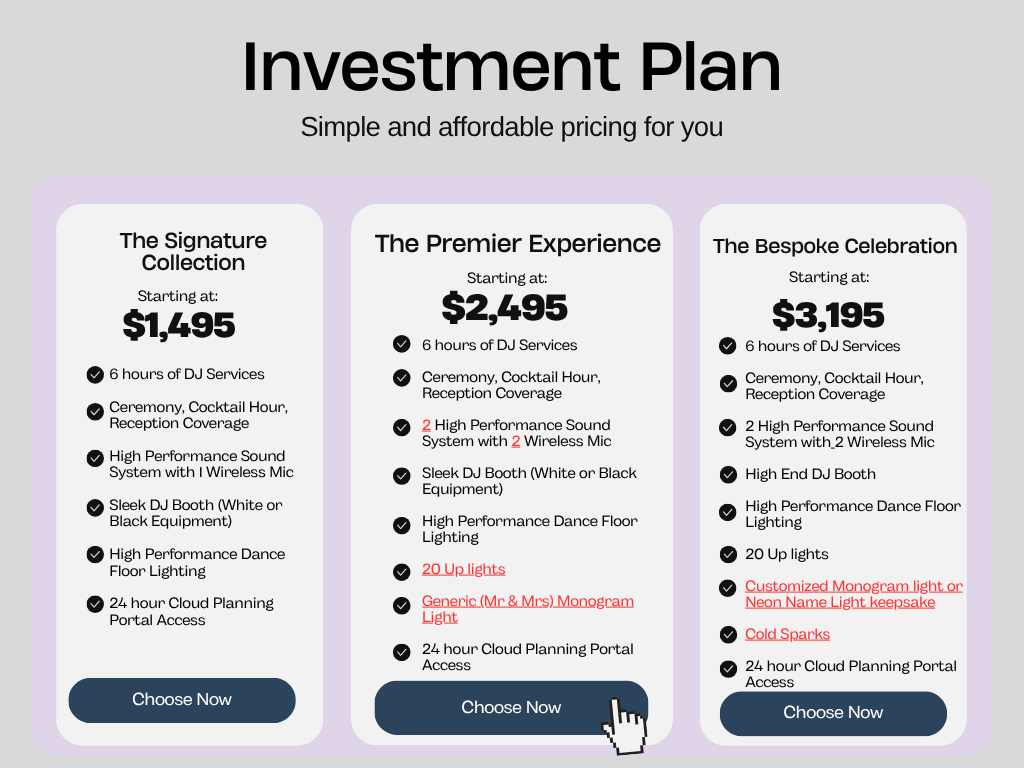Click the $1,495 price in Signature Collection

[x=179, y=325]
